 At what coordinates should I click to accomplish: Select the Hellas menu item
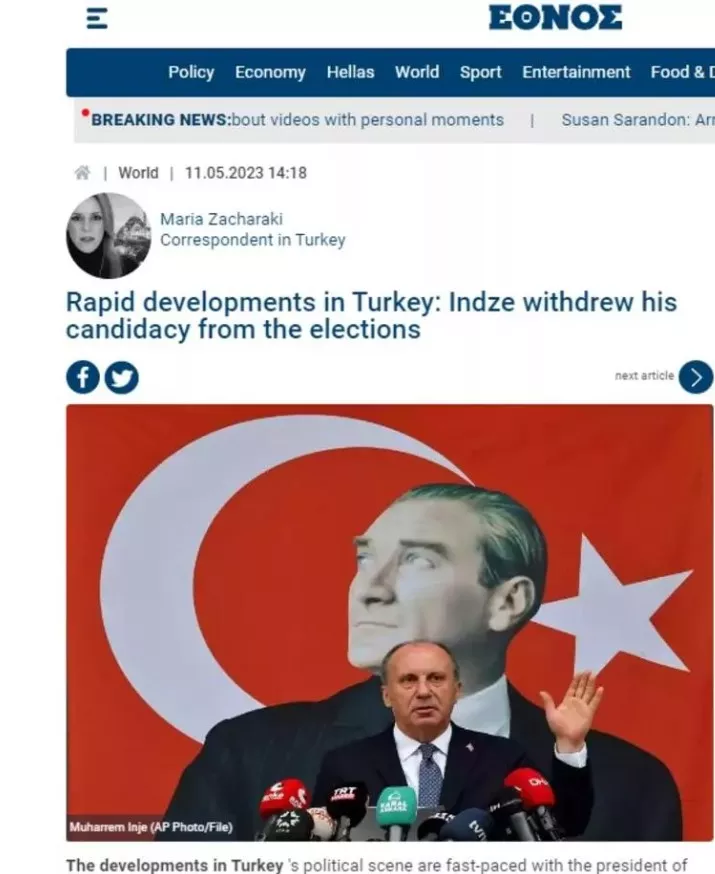point(351,72)
